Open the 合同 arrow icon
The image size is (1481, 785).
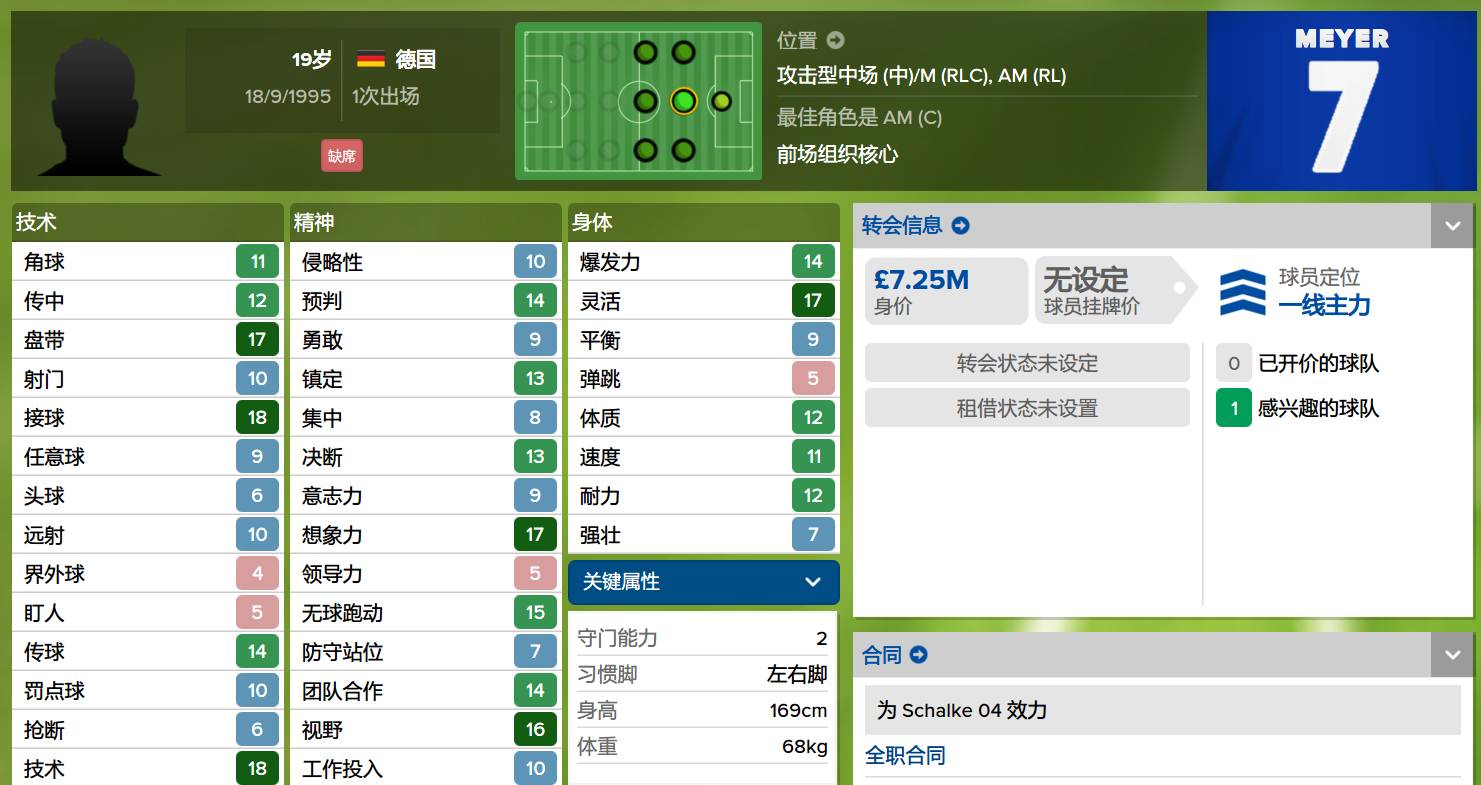(x=917, y=655)
